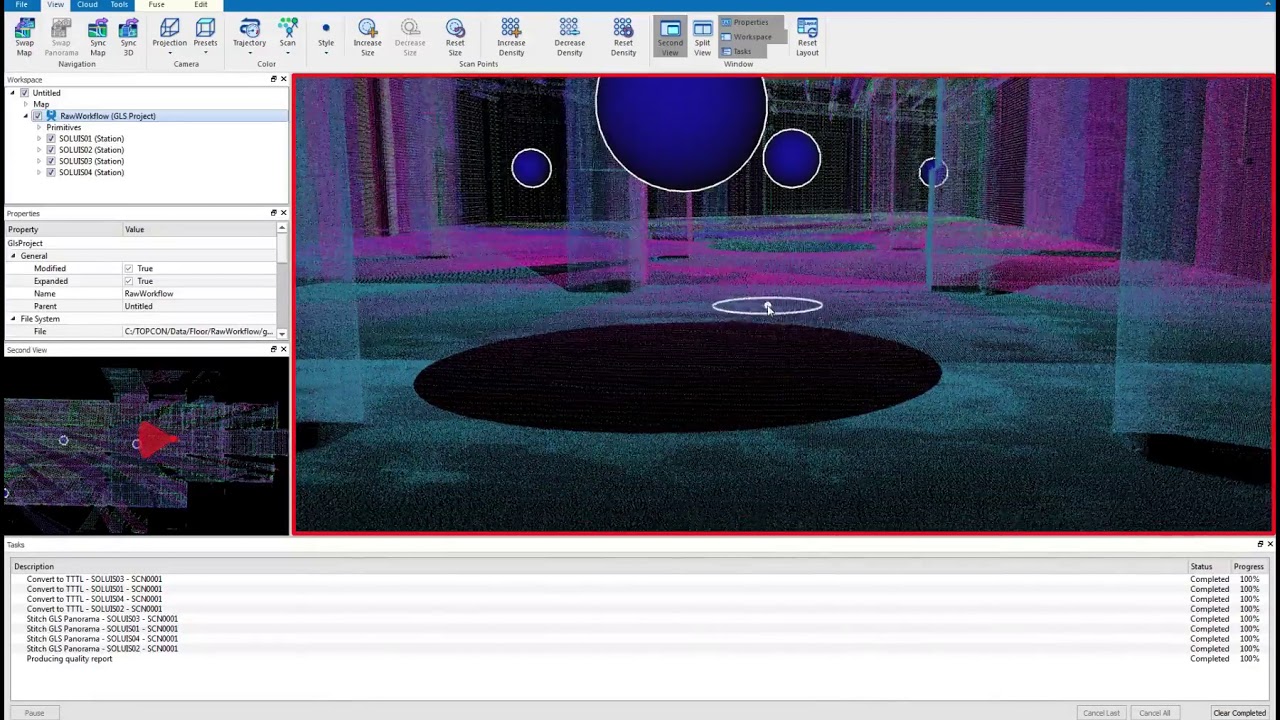The width and height of the screenshot is (1280, 720).
Task: Float the Properties panel with undock icon
Action: pos(273,213)
